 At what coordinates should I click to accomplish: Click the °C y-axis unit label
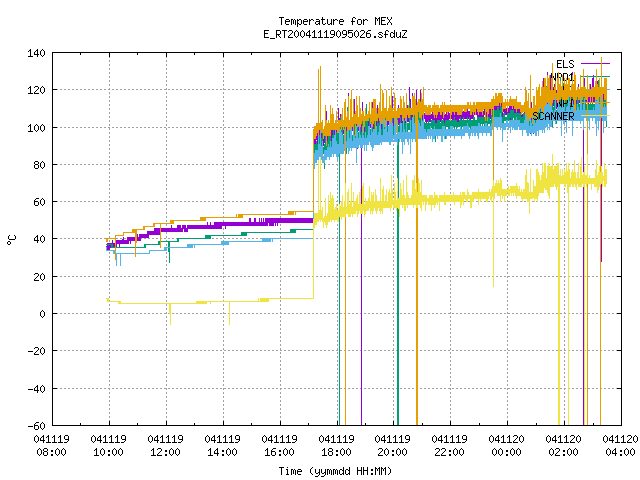(12, 240)
